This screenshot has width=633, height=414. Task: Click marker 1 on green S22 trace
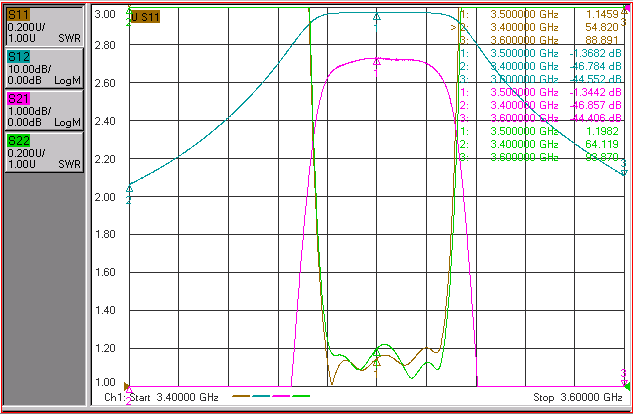pos(377,353)
